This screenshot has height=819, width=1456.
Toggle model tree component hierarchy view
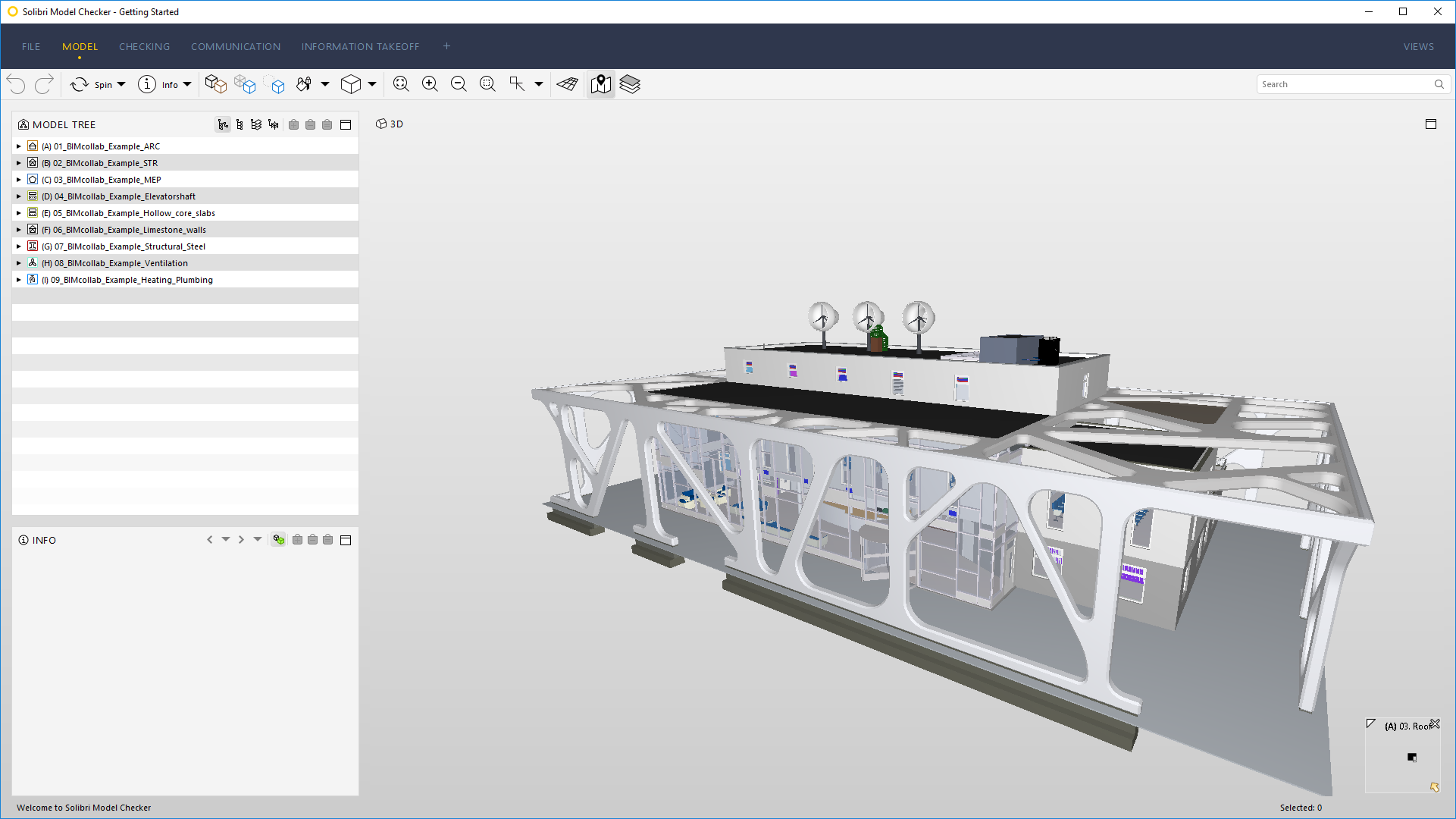tap(240, 124)
